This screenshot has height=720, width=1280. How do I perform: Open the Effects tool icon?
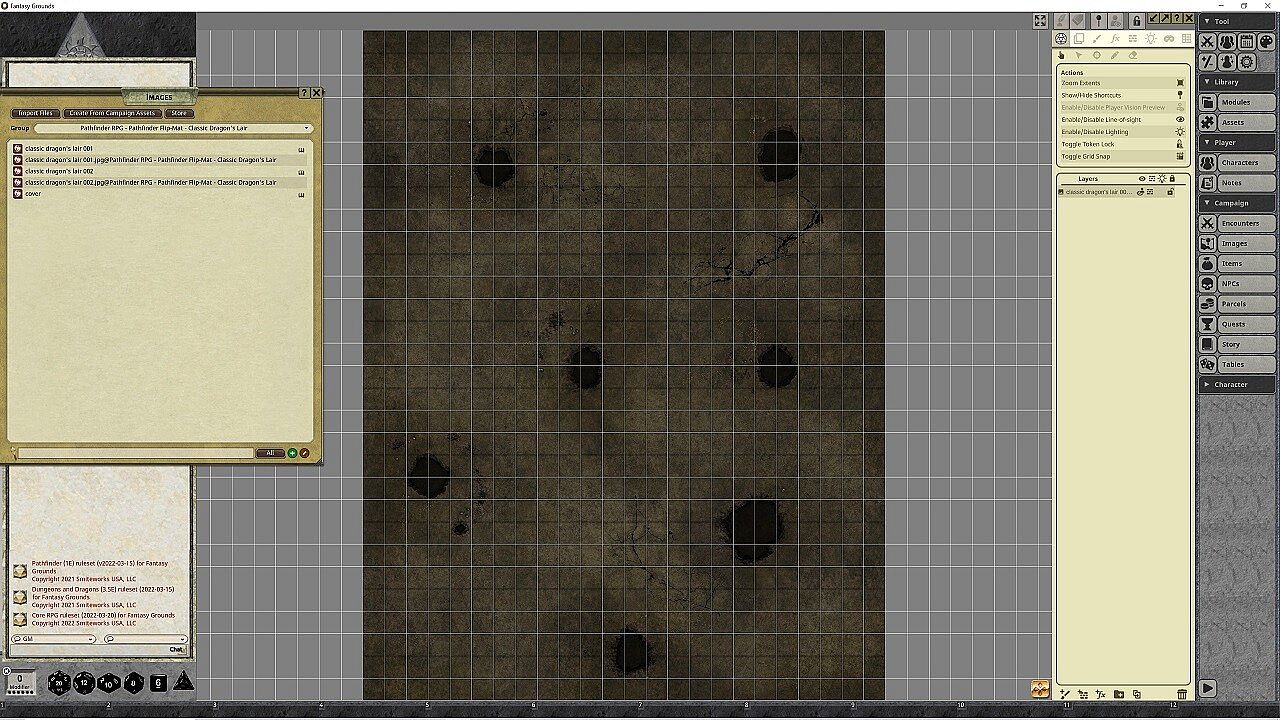click(1227, 62)
